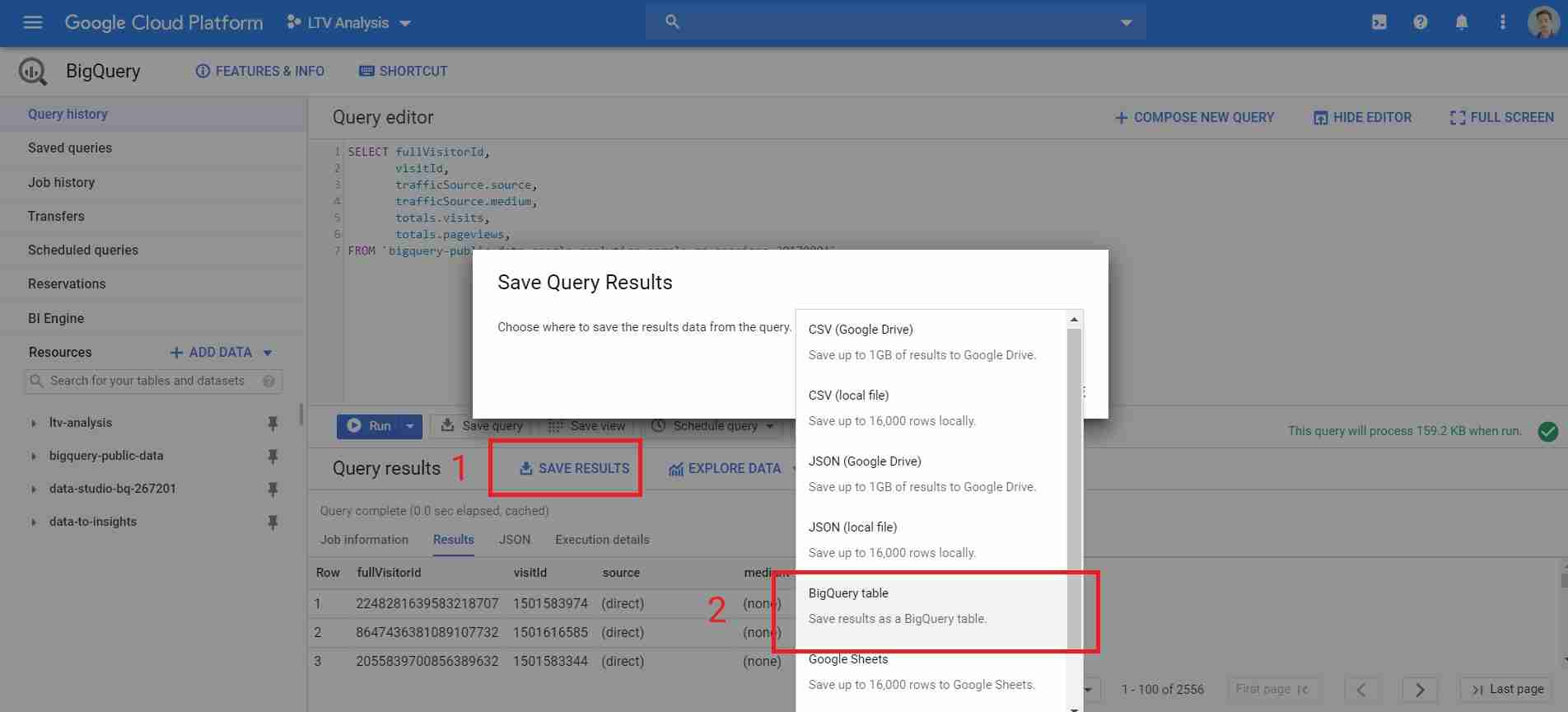Open the help question mark icon
This screenshot has width=1568, height=712.
pos(1420,22)
